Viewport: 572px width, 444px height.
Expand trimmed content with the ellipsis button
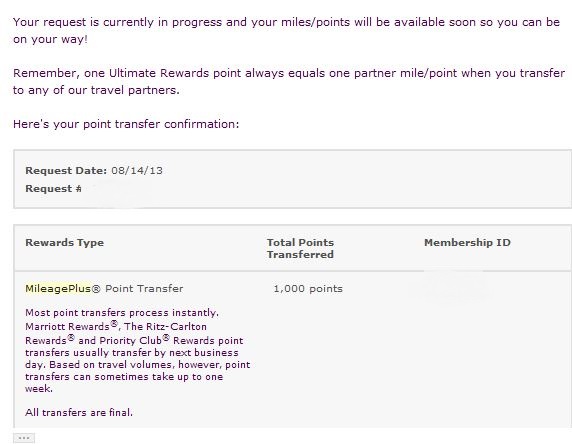24,437
